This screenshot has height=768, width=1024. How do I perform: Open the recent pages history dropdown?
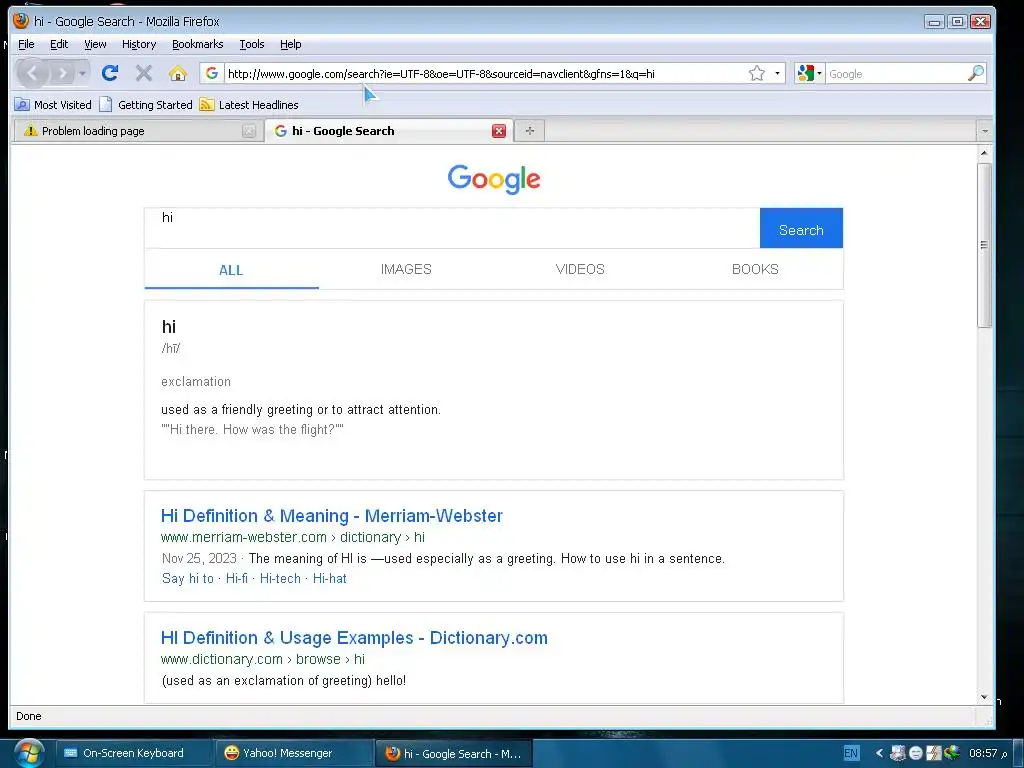(82, 73)
